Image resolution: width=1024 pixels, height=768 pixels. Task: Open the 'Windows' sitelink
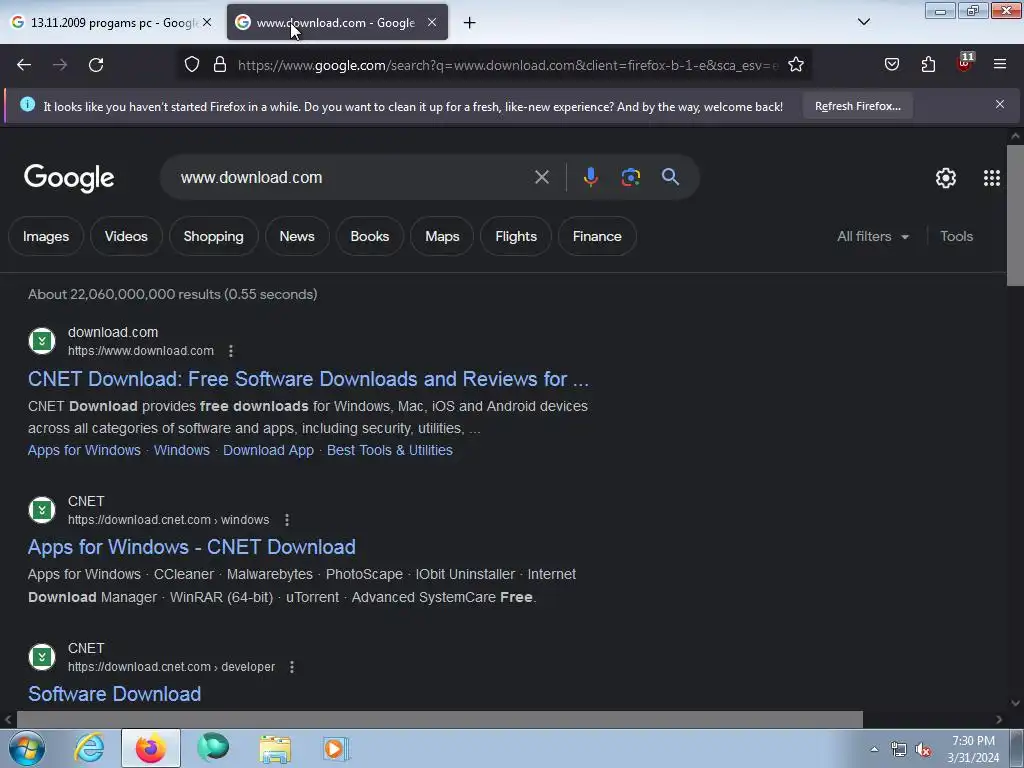pyautogui.click(x=182, y=450)
